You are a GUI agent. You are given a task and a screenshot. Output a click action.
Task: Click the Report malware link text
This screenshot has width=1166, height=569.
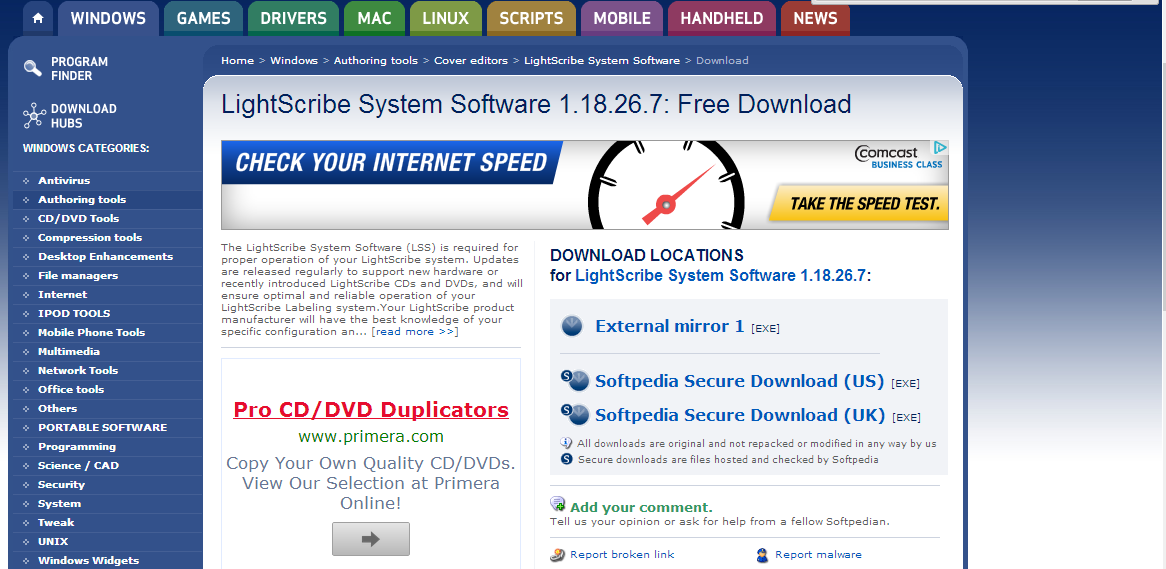[818, 555]
